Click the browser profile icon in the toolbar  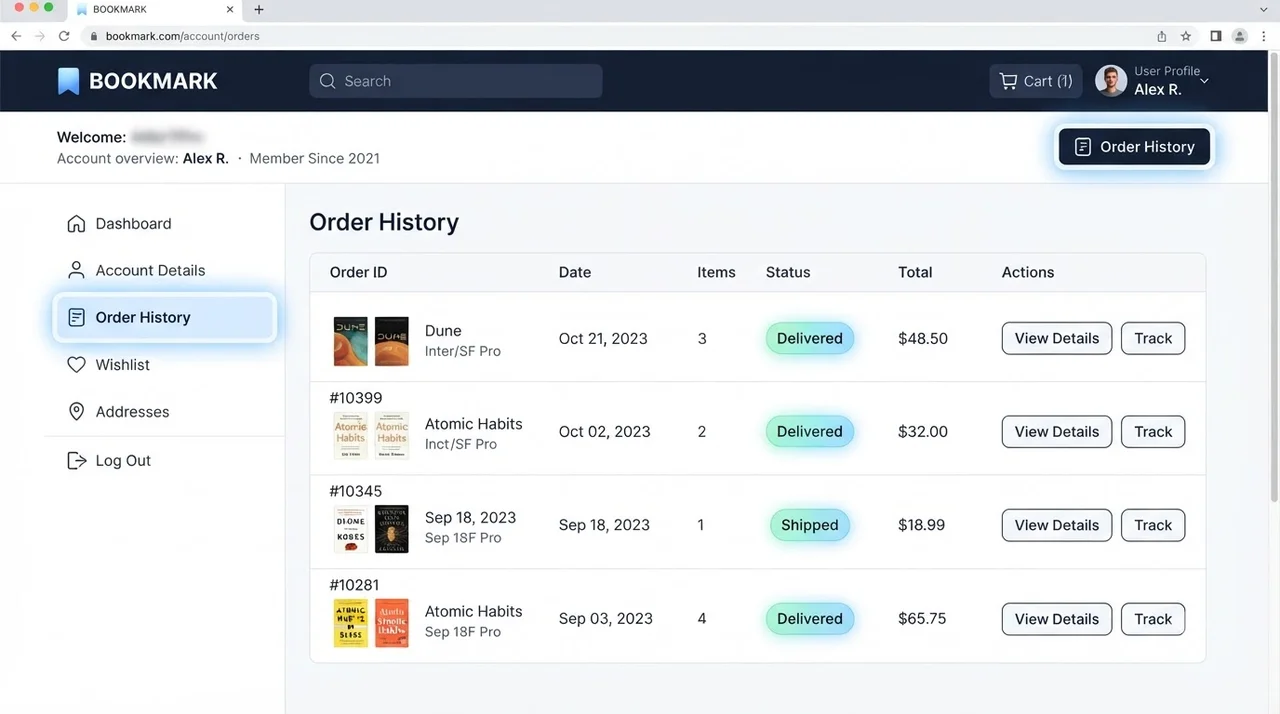pyautogui.click(x=1240, y=36)
